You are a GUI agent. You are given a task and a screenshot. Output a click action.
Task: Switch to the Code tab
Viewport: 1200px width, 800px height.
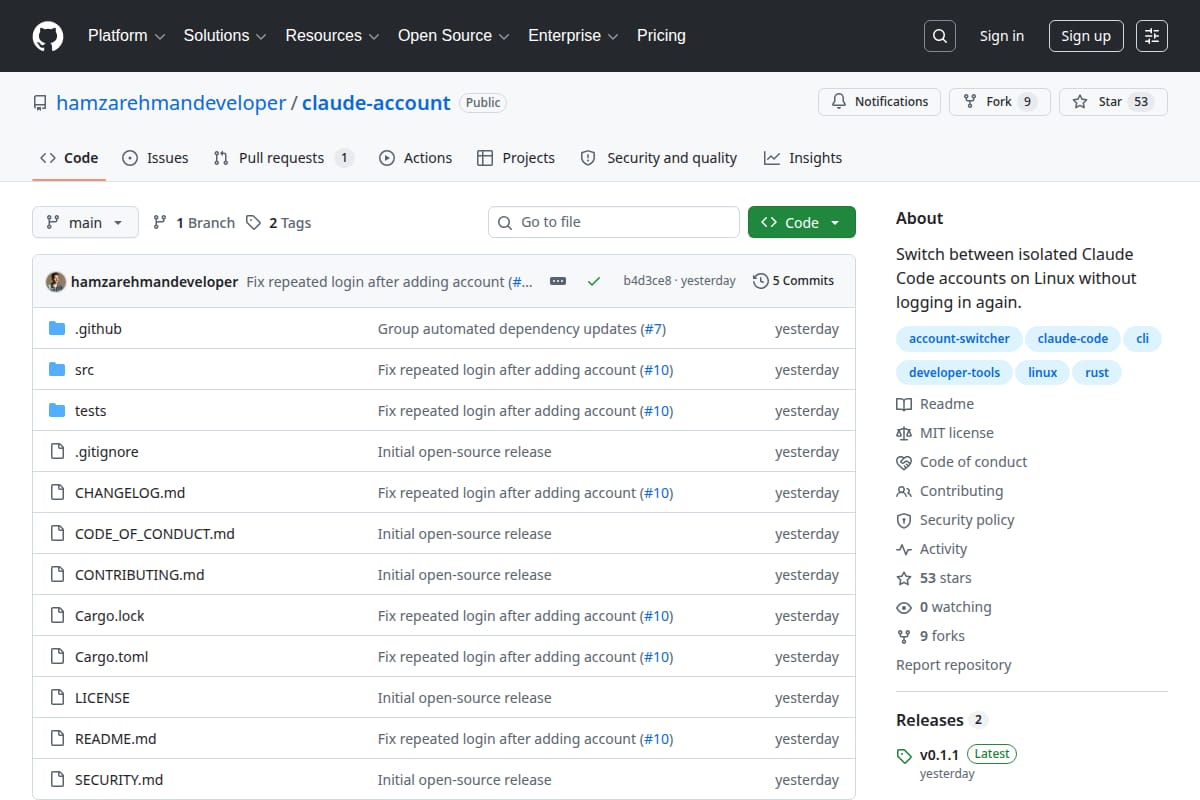pyautogui.click(x=69, y=158)
